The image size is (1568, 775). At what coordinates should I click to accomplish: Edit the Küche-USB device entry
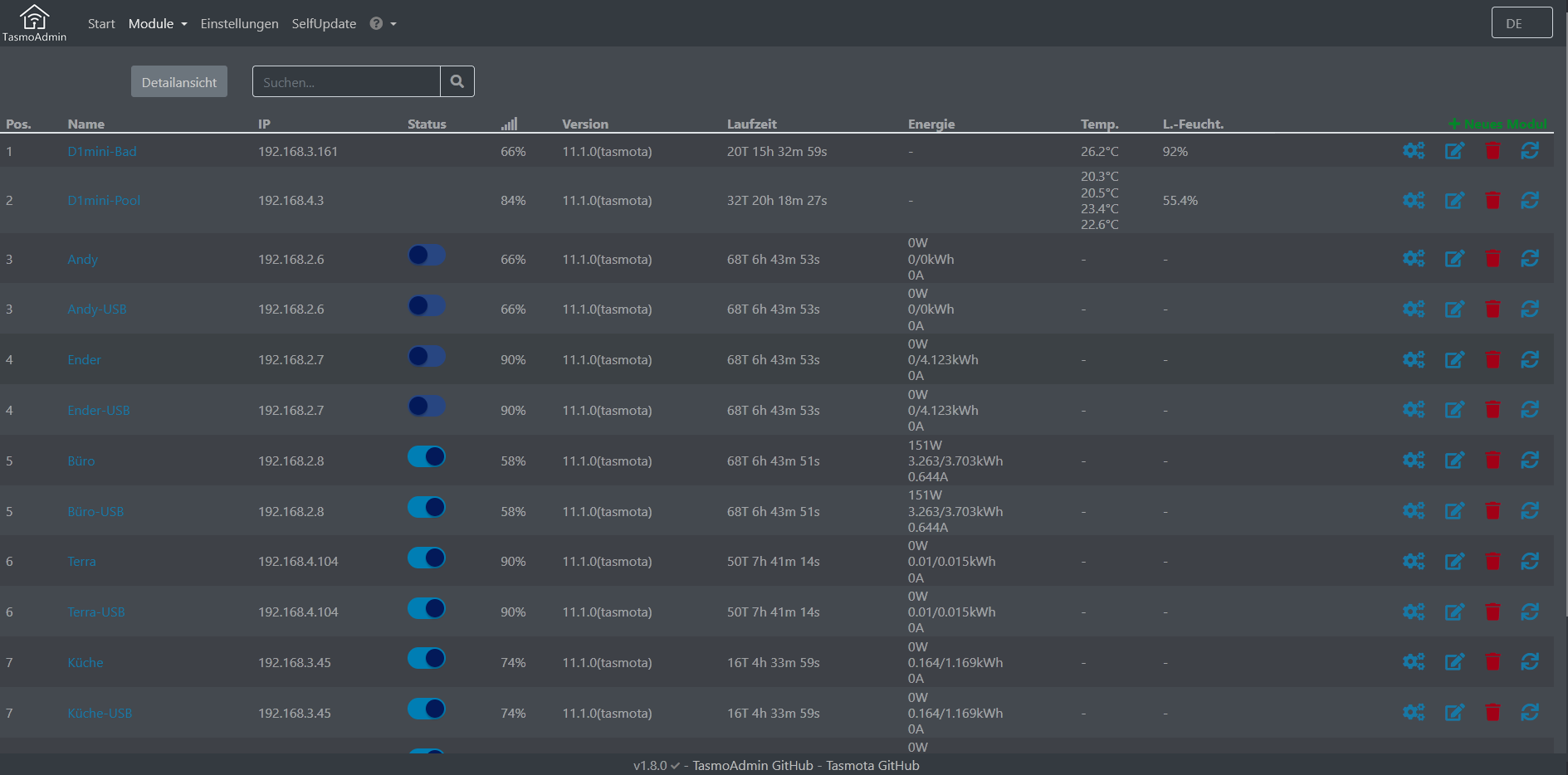(x=1454, y=712)
